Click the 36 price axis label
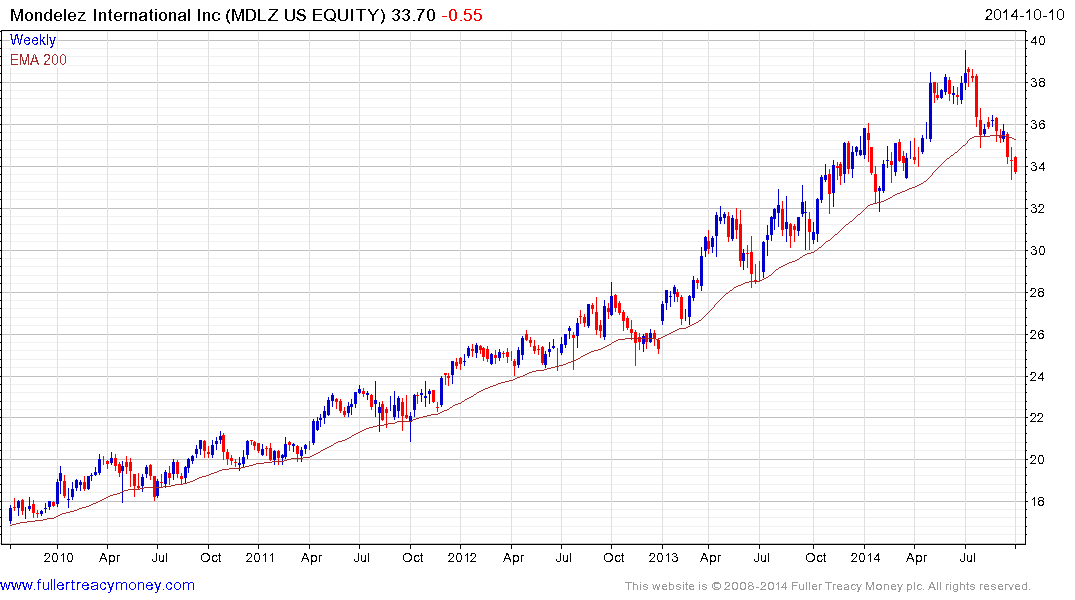1075x600 pixels. coord(1038,125)
